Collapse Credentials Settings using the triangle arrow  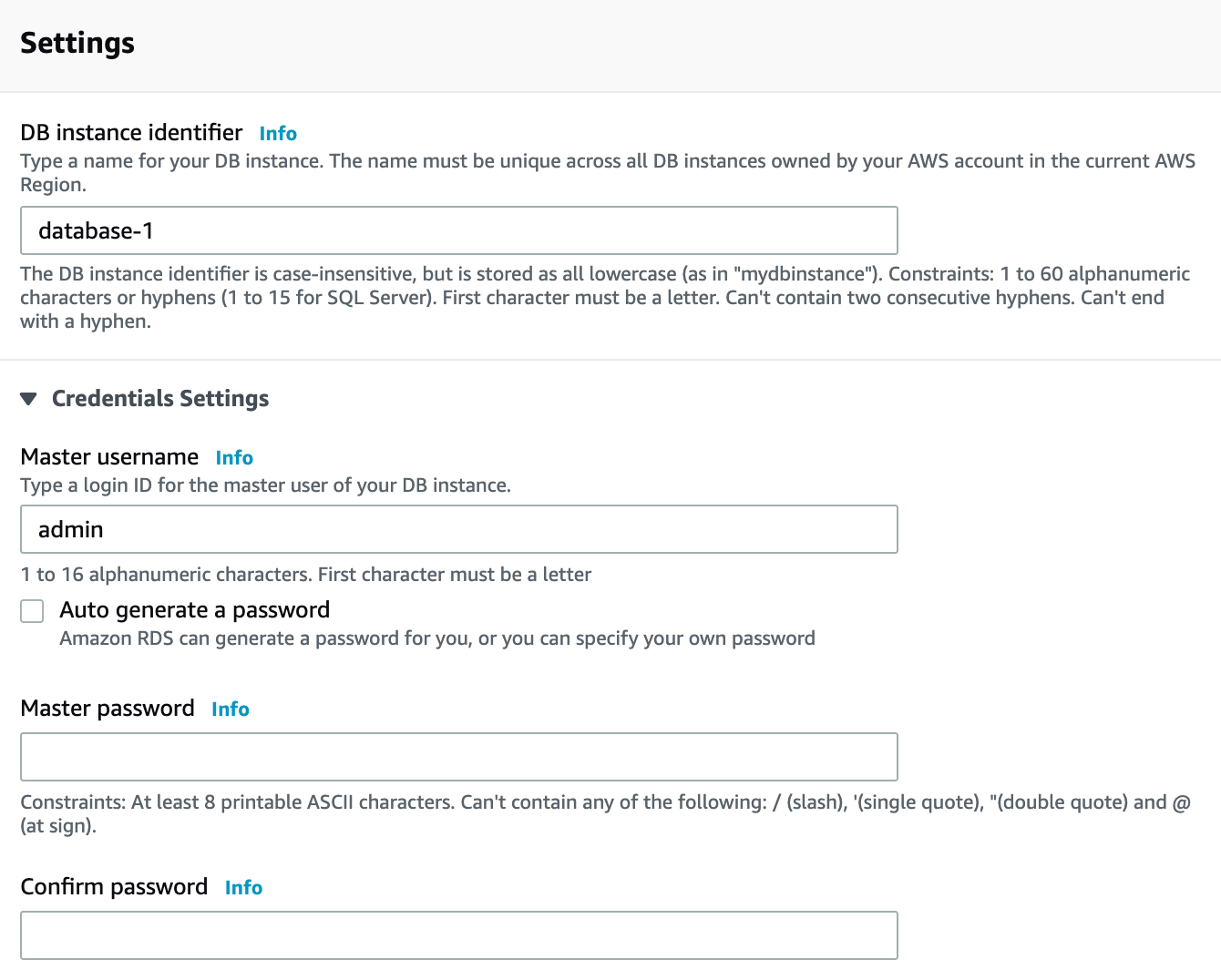[29, 399]
